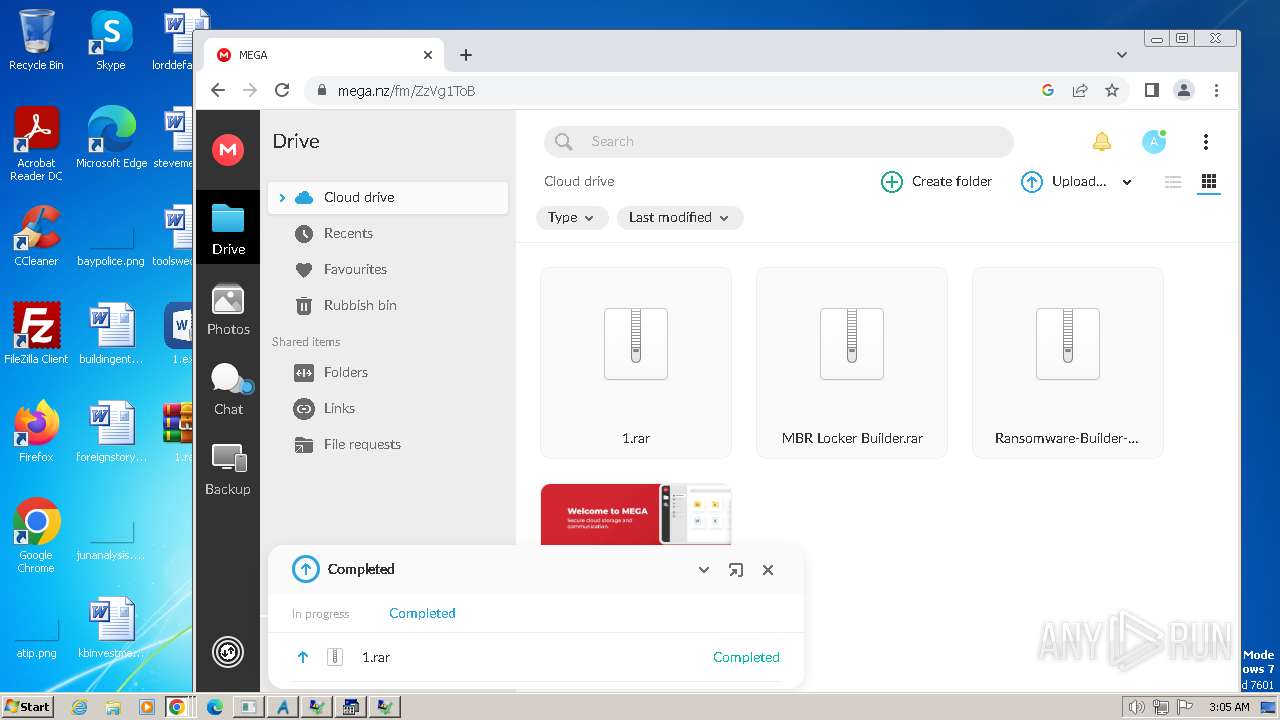Open the Chat section
Image resolution: width=1280 pixels, height=720 pixels.
228,390
